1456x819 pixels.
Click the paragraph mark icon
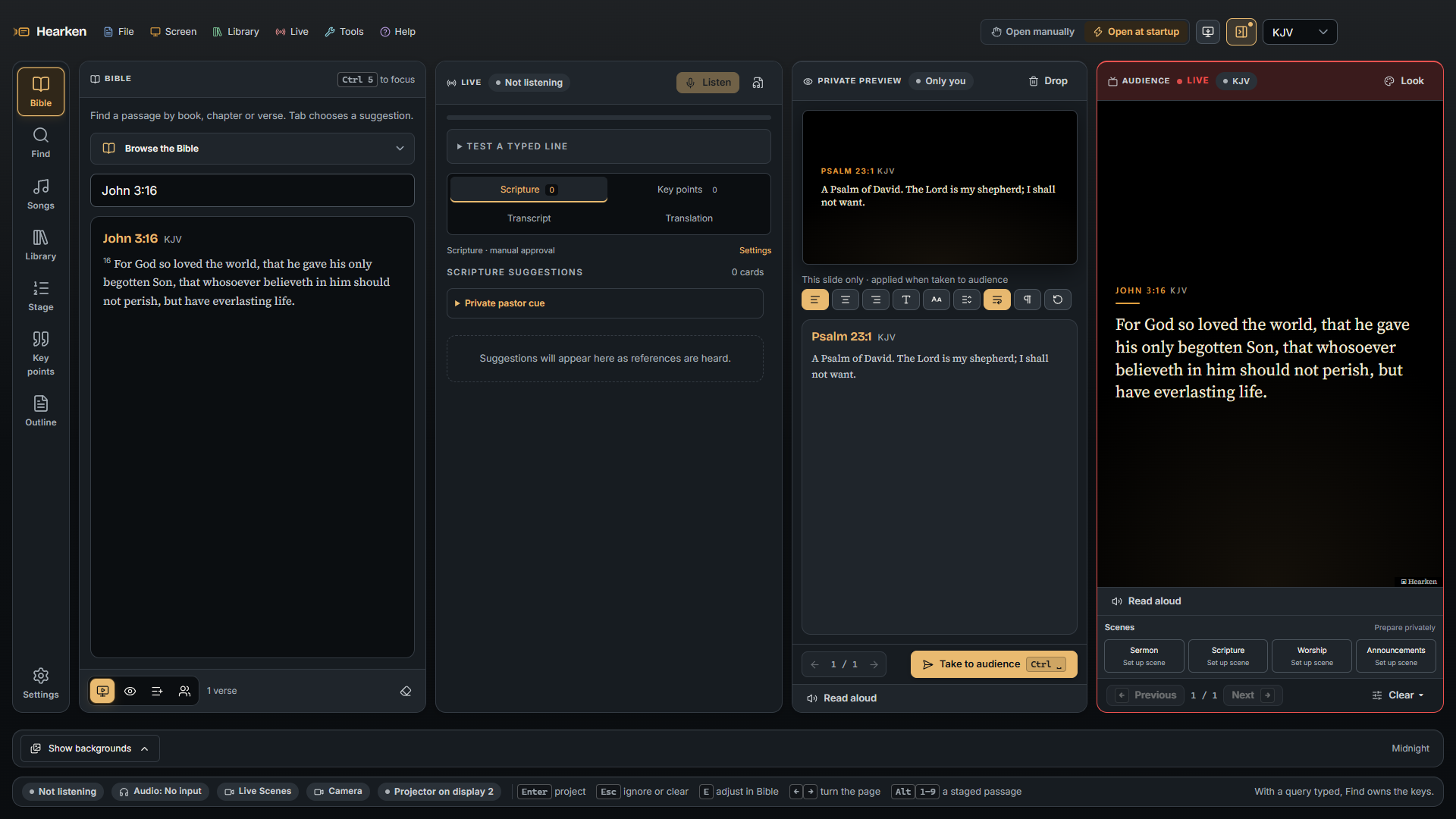click(x=1028, y=300)
